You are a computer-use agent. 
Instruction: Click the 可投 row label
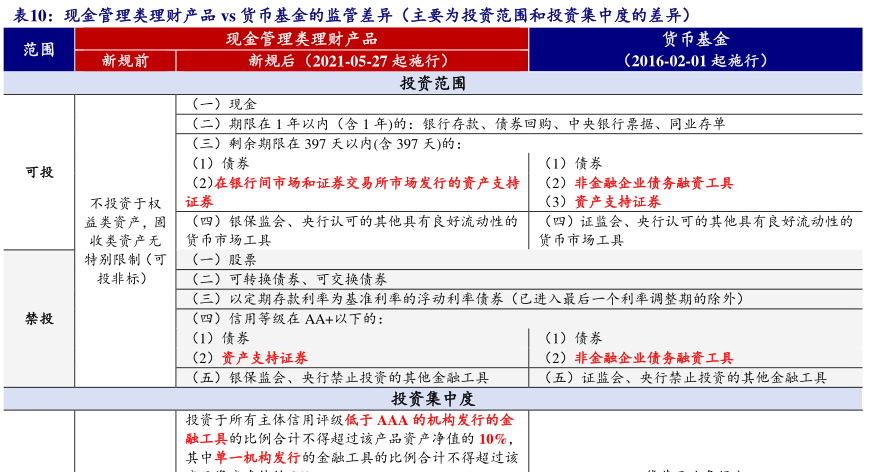click(x=39, y=172)
